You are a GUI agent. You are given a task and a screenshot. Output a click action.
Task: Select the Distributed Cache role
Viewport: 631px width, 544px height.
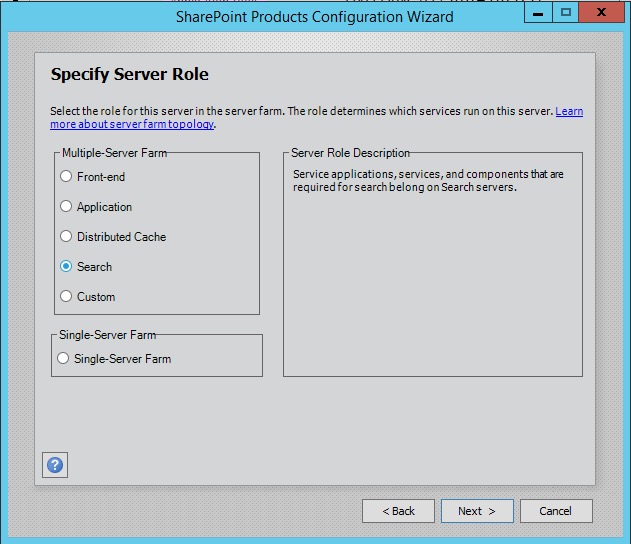(x=66, y=236)
